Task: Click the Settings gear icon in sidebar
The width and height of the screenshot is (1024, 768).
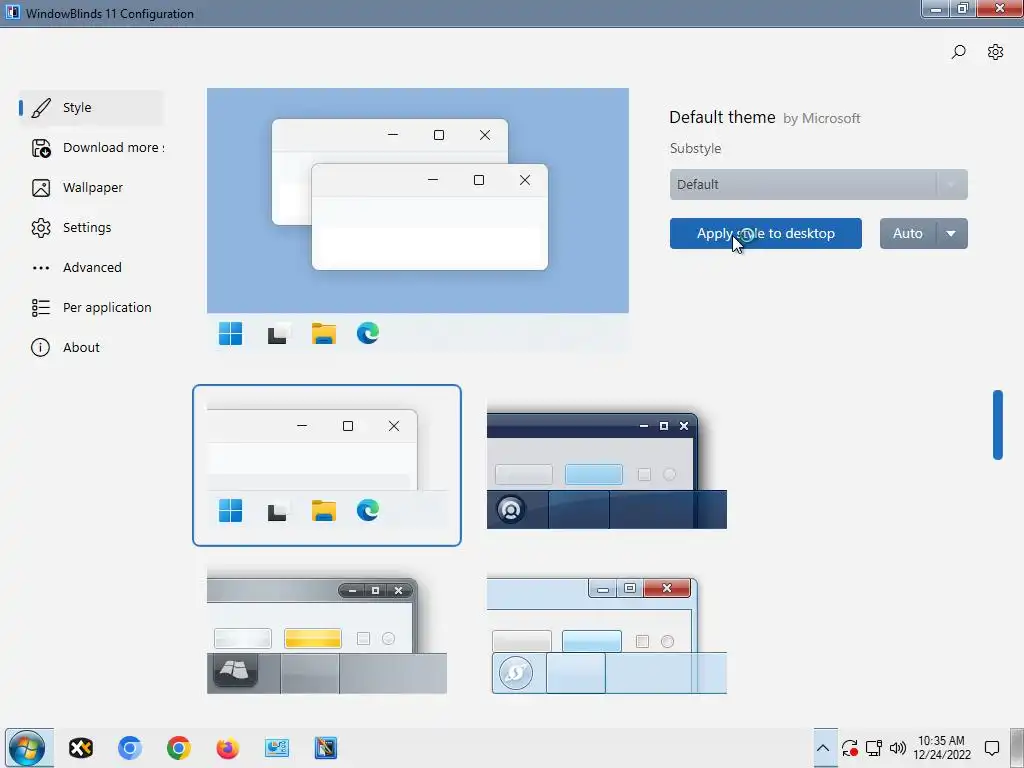Action: 40,228
